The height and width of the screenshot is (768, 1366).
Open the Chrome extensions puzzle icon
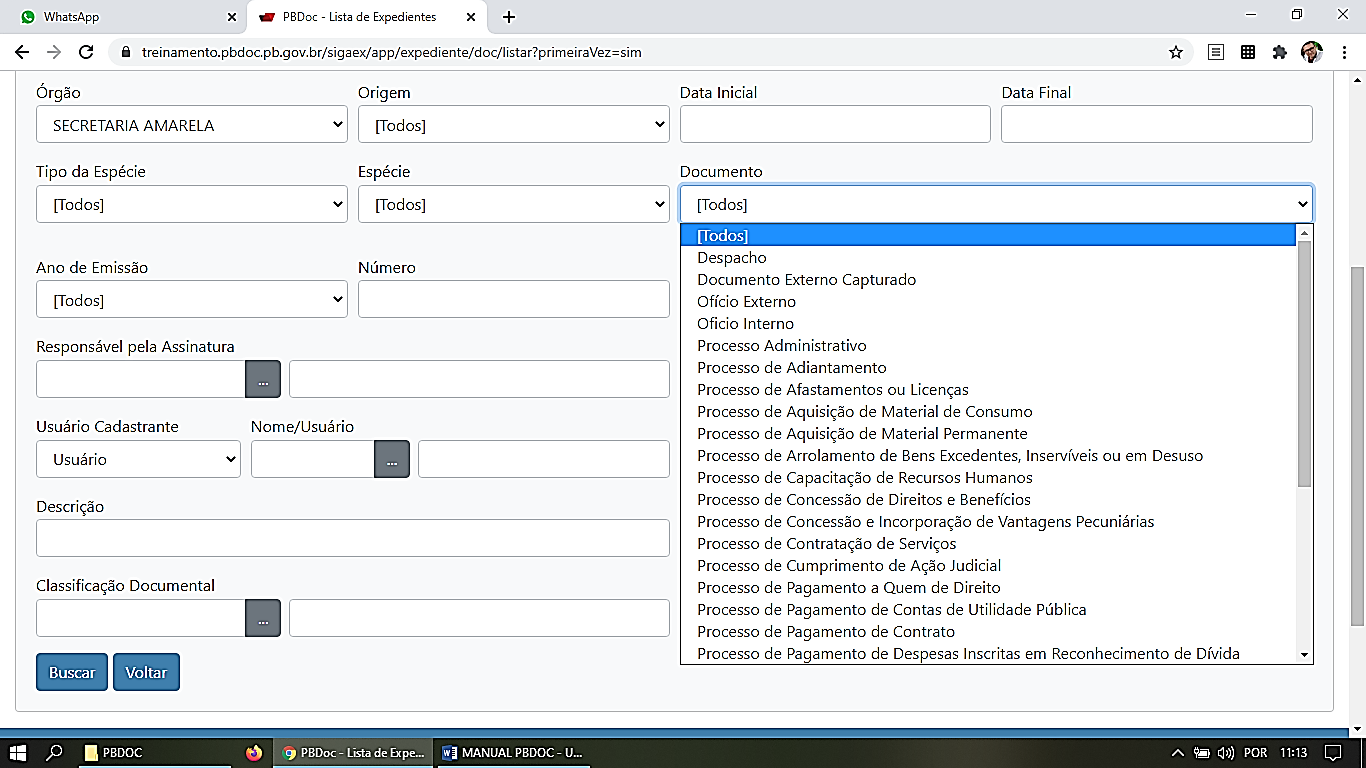pos(1279,52)
